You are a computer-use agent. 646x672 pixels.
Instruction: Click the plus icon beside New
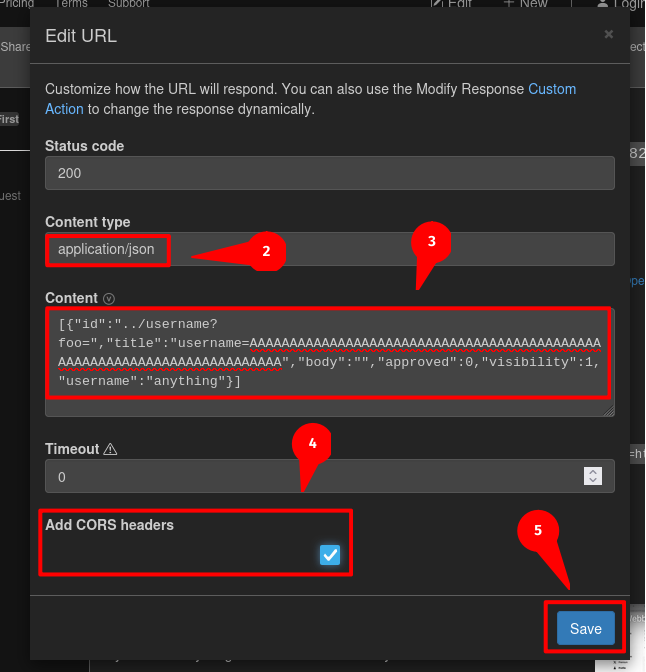(x=509, y=3)
